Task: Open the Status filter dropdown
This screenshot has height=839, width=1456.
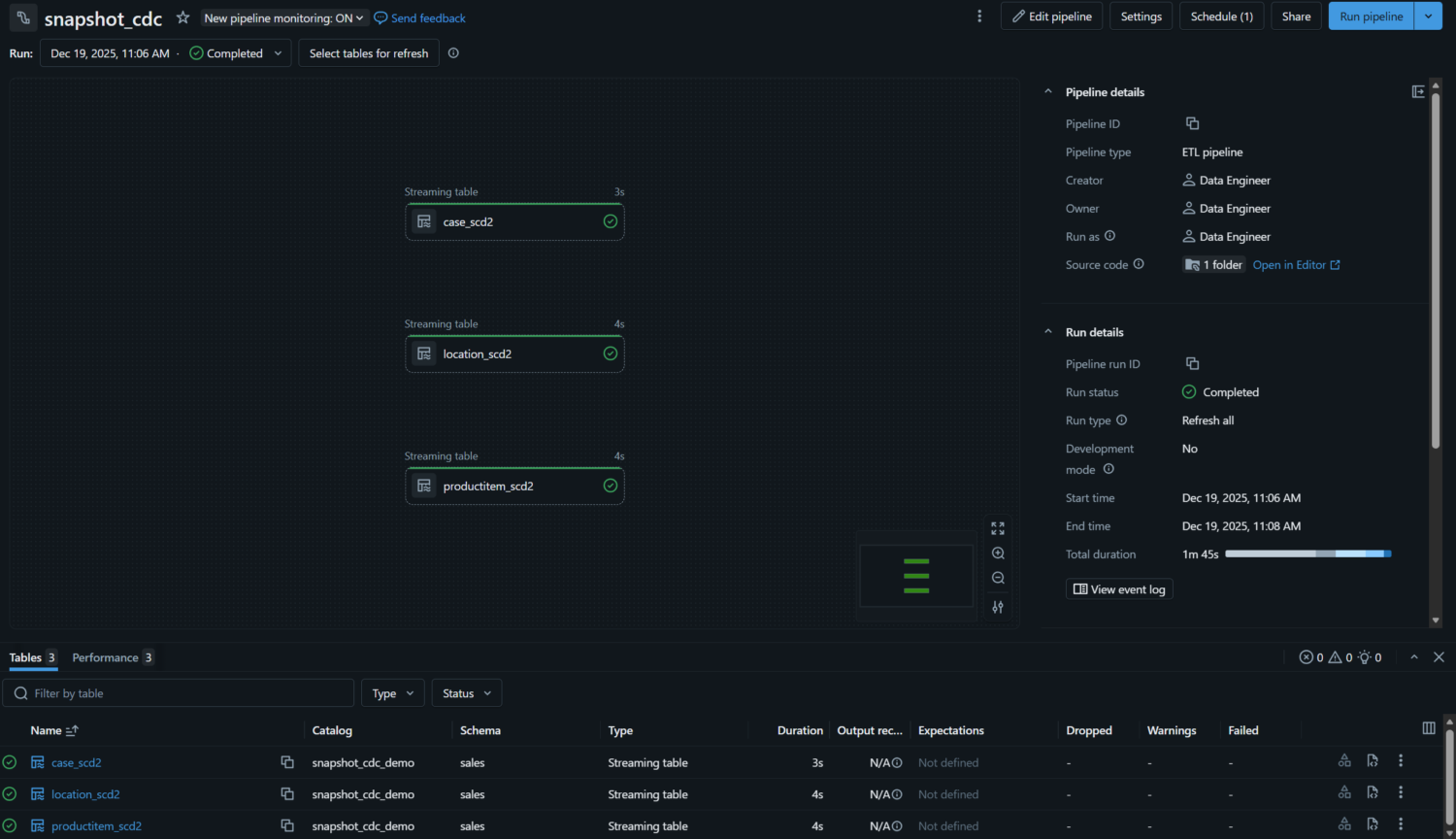Action: [x=466, y=693]
